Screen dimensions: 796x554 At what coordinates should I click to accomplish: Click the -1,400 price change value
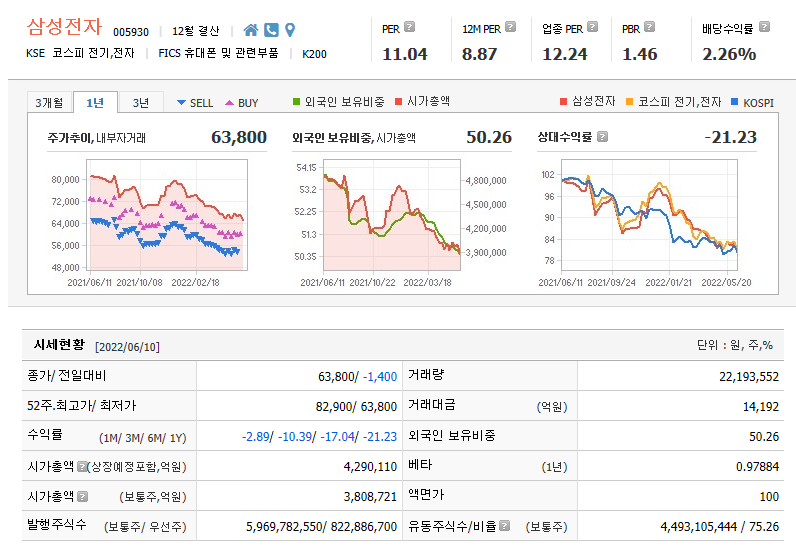tap(380, 377)
